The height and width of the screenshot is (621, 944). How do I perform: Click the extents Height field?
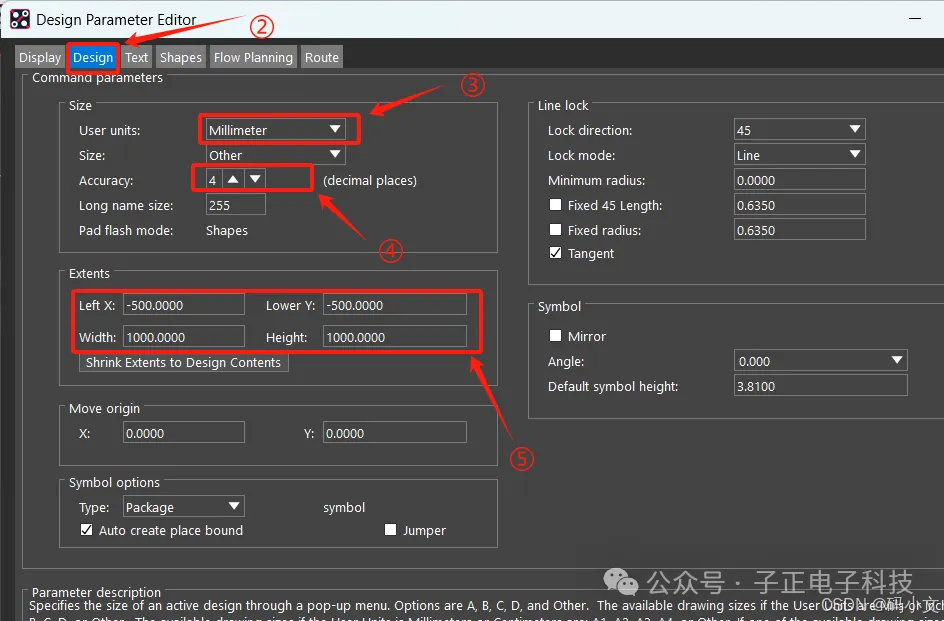(x=394, y=337)
